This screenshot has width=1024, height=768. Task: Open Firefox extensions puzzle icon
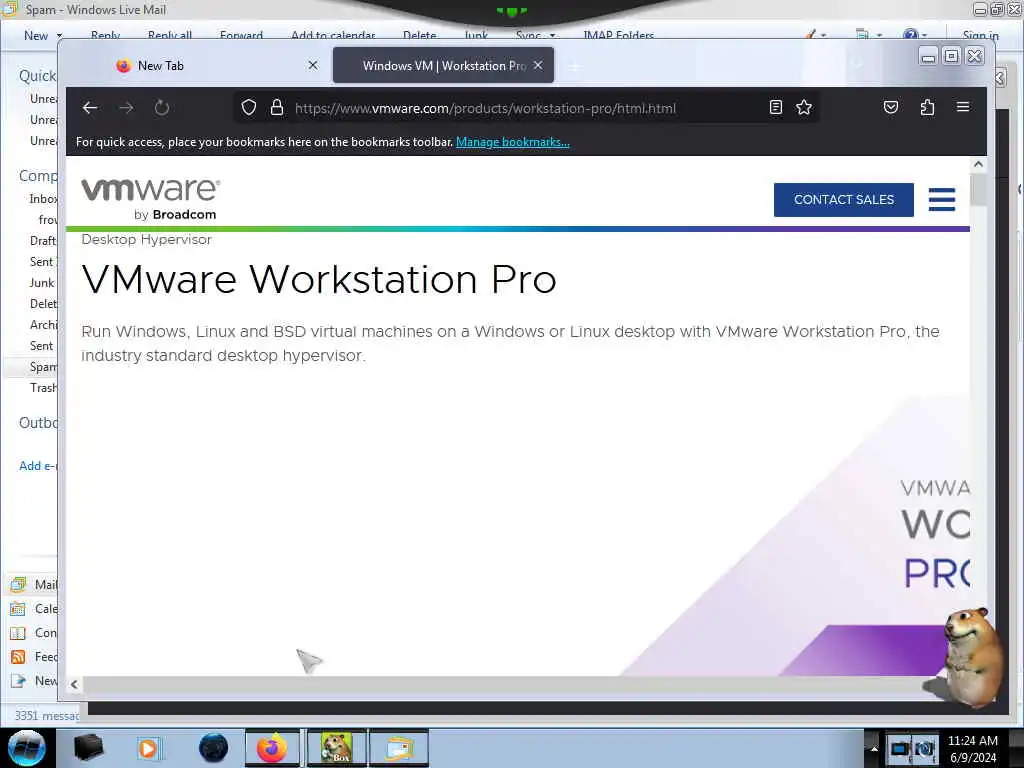click(x=927, y=108)
